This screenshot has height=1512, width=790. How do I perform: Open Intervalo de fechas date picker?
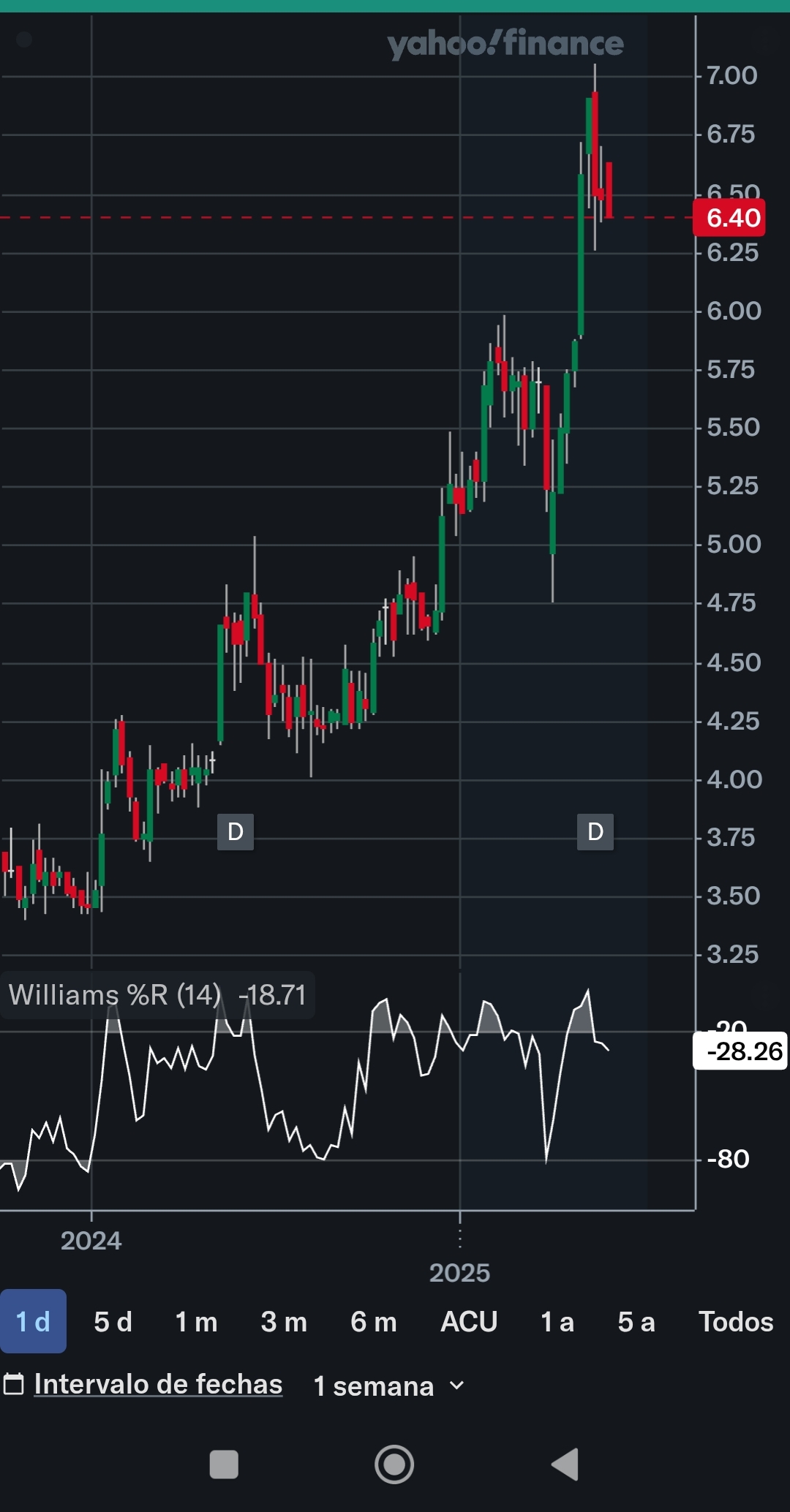(158, 1384)
